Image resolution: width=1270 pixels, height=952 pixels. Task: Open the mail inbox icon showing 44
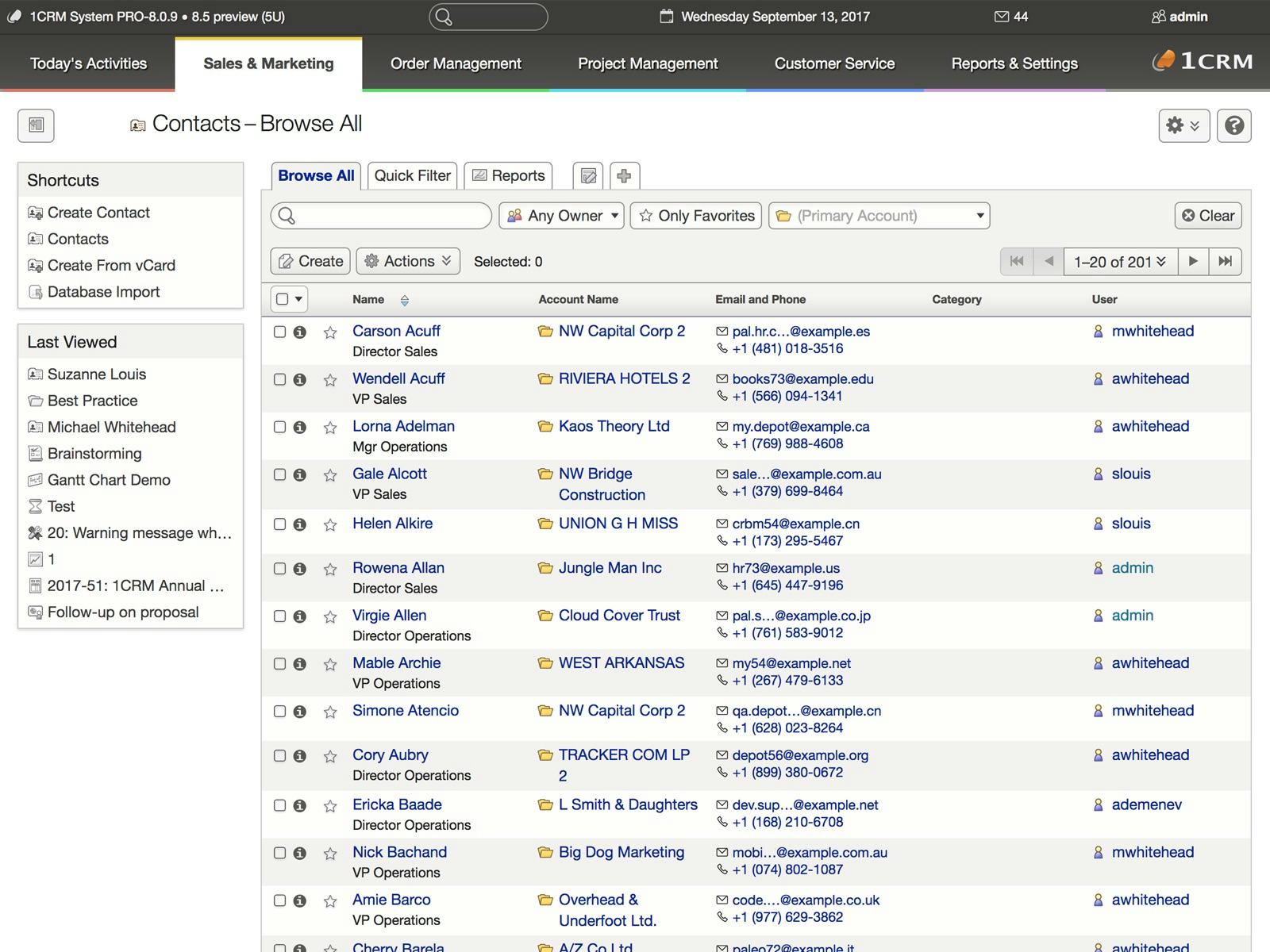(x=1002, y=17)
